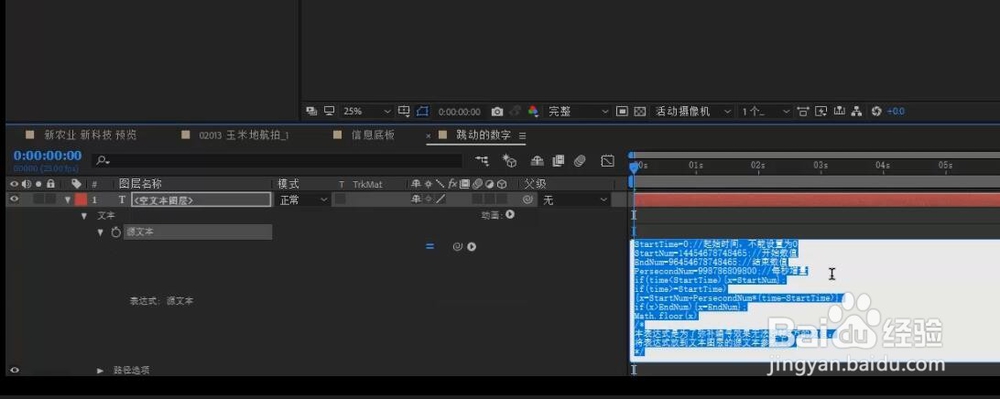Click the TrkMat column header
Screen dimensions: 1000x399
[367, 184]
